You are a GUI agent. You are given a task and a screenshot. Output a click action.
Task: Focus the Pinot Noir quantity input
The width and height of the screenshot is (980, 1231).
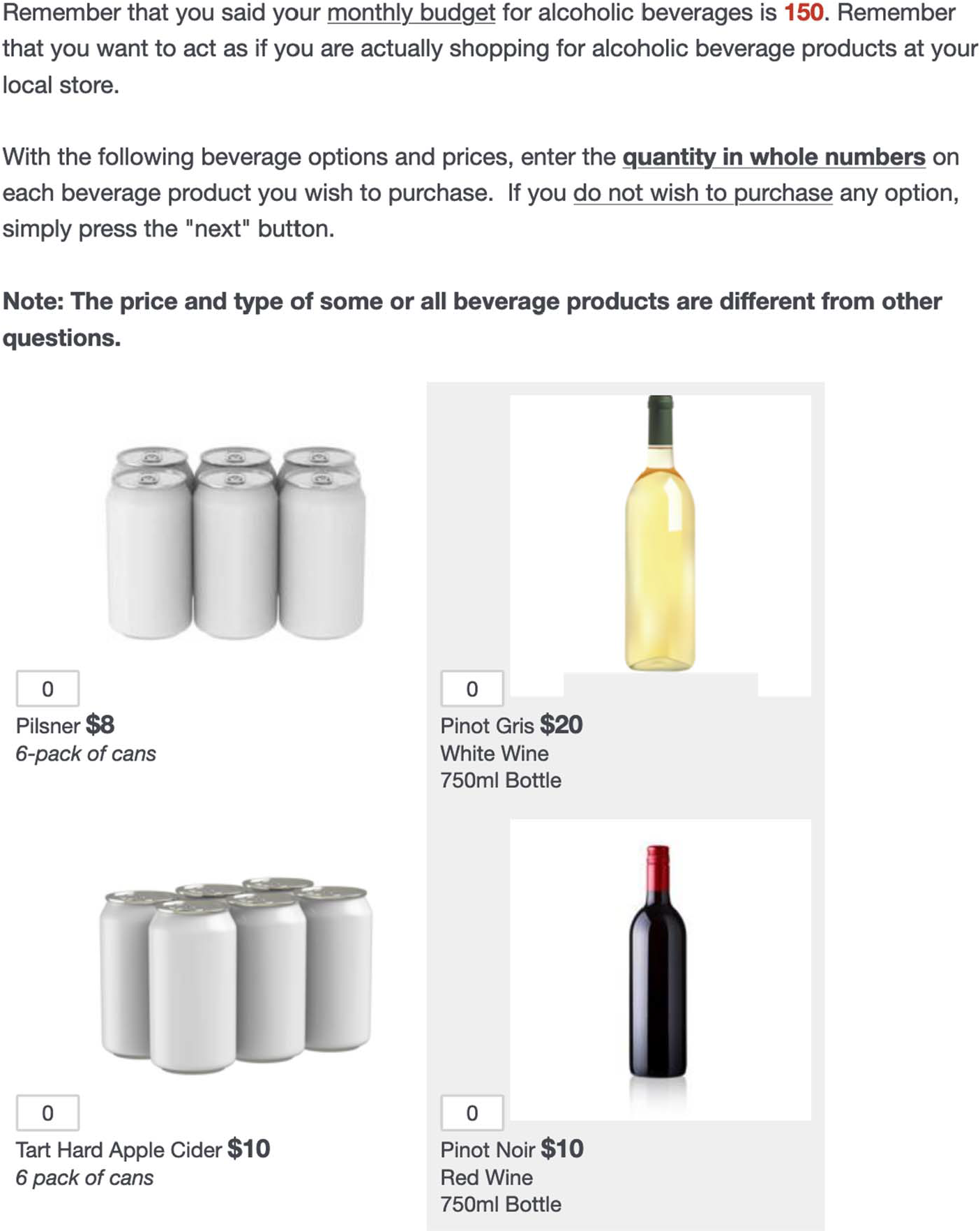coord(472,1112)
